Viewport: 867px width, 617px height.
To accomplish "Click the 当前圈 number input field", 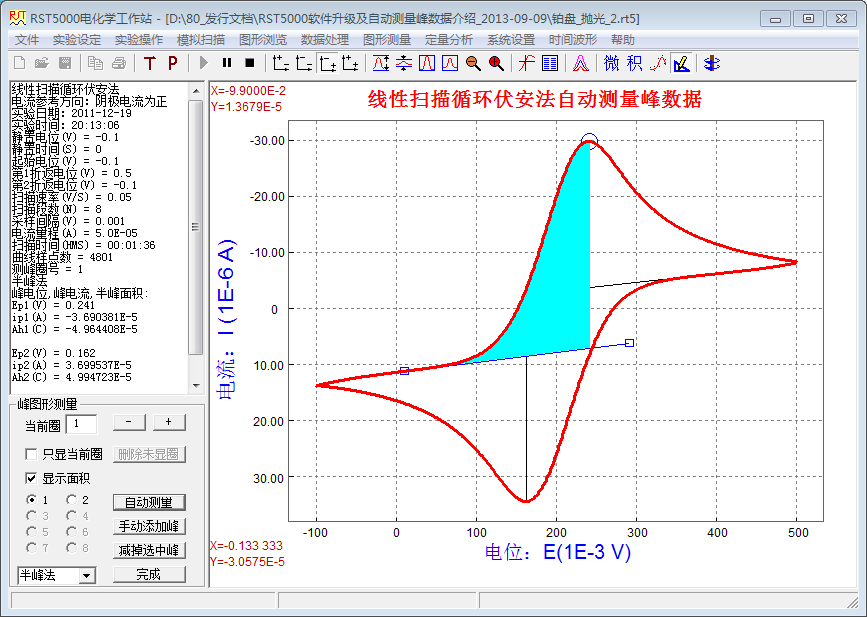I will [x=80, y=424].
